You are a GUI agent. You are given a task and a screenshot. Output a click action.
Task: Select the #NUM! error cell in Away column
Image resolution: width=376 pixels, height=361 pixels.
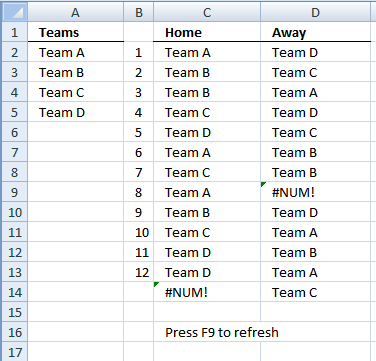[x=315, y=192]
